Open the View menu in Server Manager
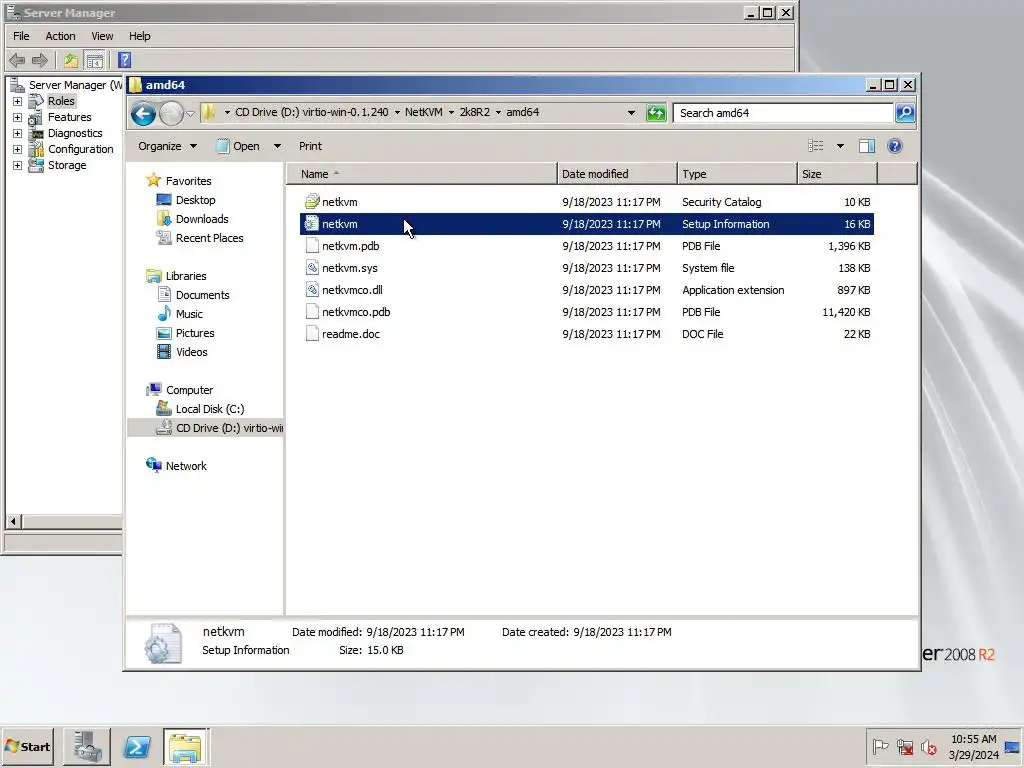Viewport: 1024px width, 768px height. pos(102,36)
